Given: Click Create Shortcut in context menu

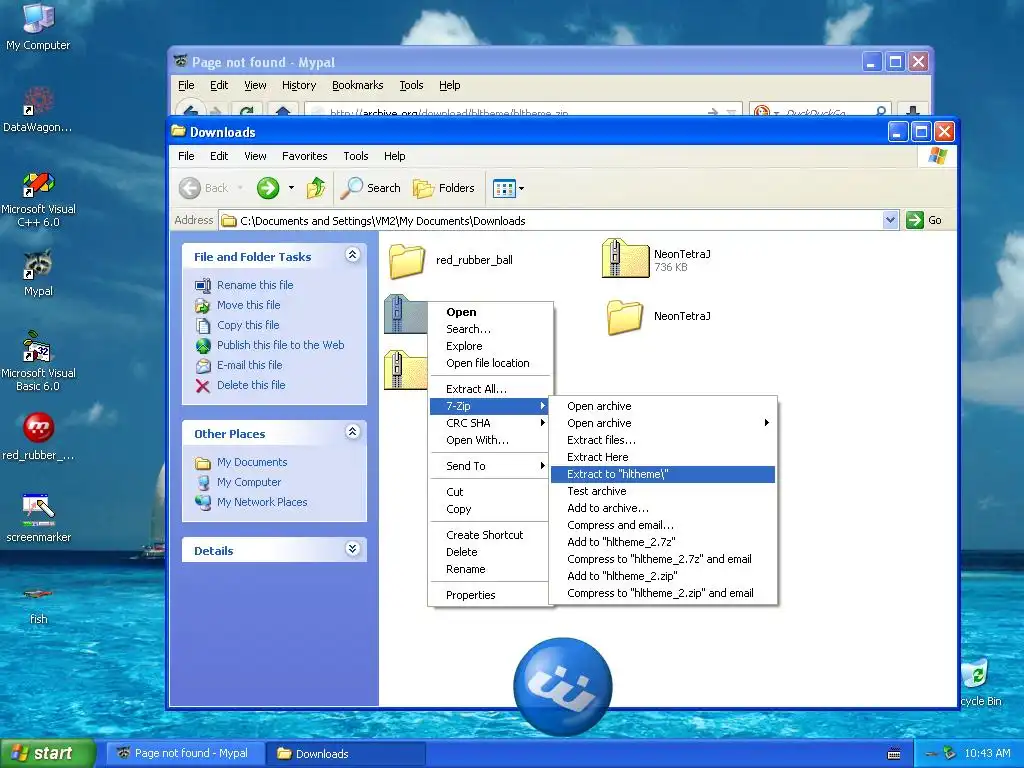Looking at the screenshot, I should tap(490, 535).
